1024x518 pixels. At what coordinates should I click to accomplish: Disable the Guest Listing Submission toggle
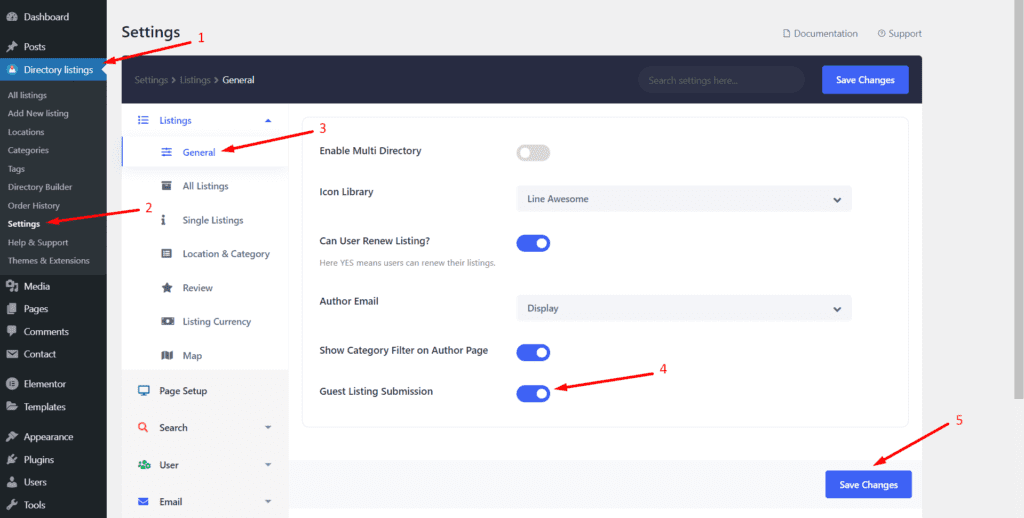(533, 394)
